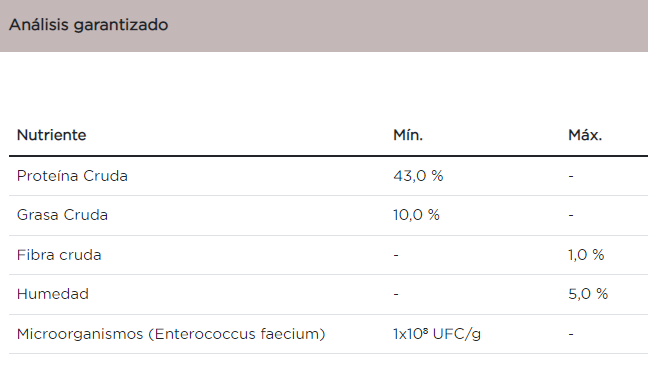
Task: Click the dash in Fibra cruda Mín. cell
Action: click(x=396, y=256)
